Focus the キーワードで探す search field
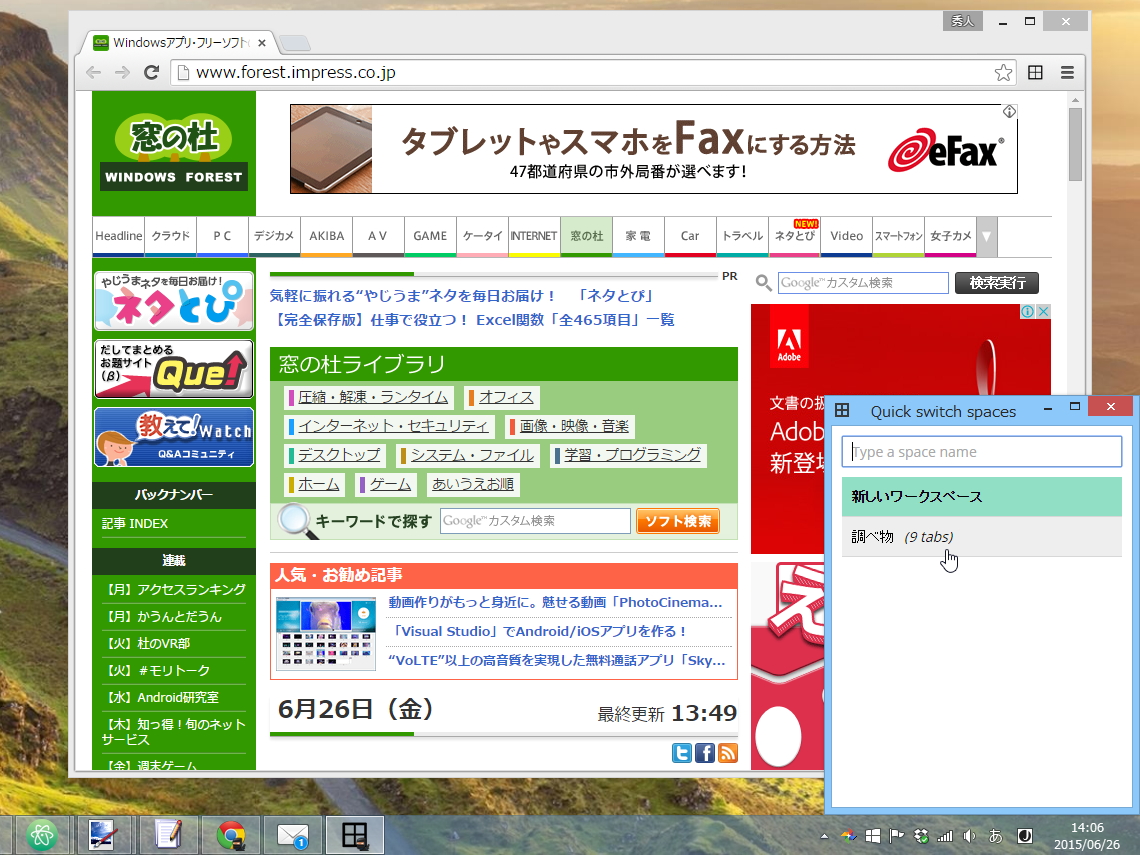The width and height of the screenshot is (1140, 855). click(x=535, y=521)
